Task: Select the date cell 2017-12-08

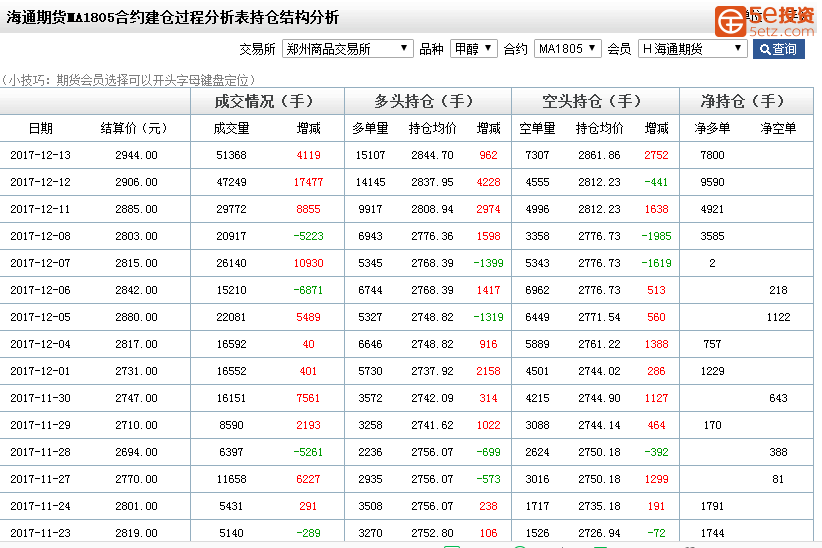Action: point(40,236)
